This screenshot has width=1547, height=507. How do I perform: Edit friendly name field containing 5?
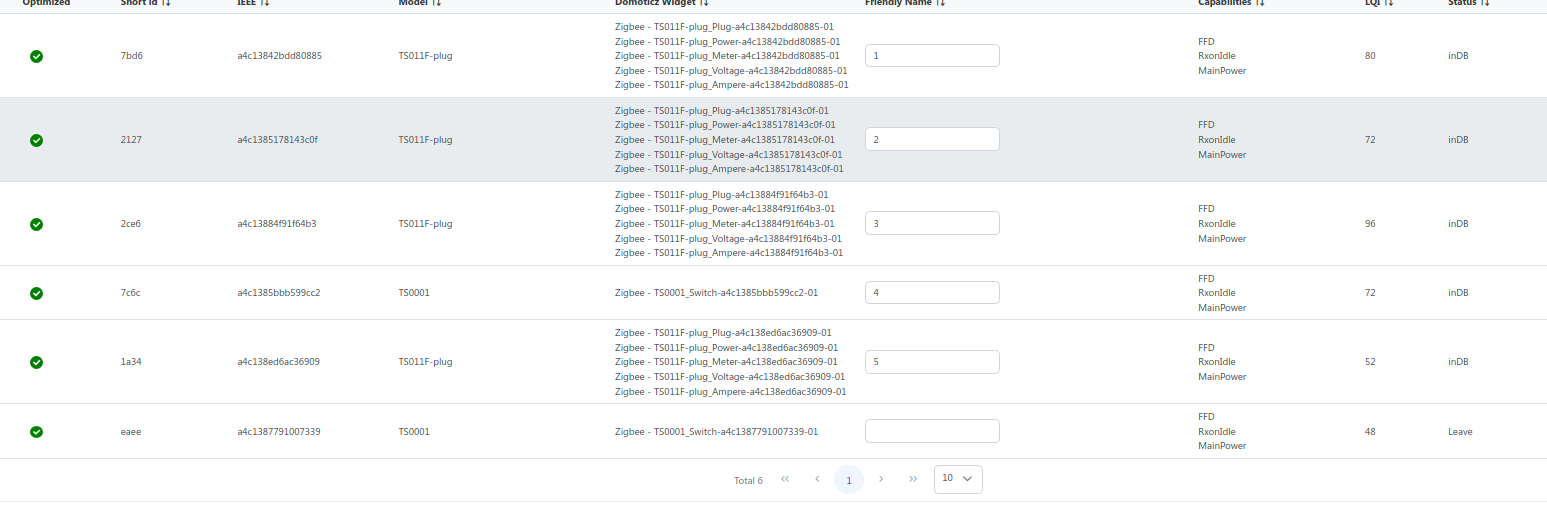932,362
